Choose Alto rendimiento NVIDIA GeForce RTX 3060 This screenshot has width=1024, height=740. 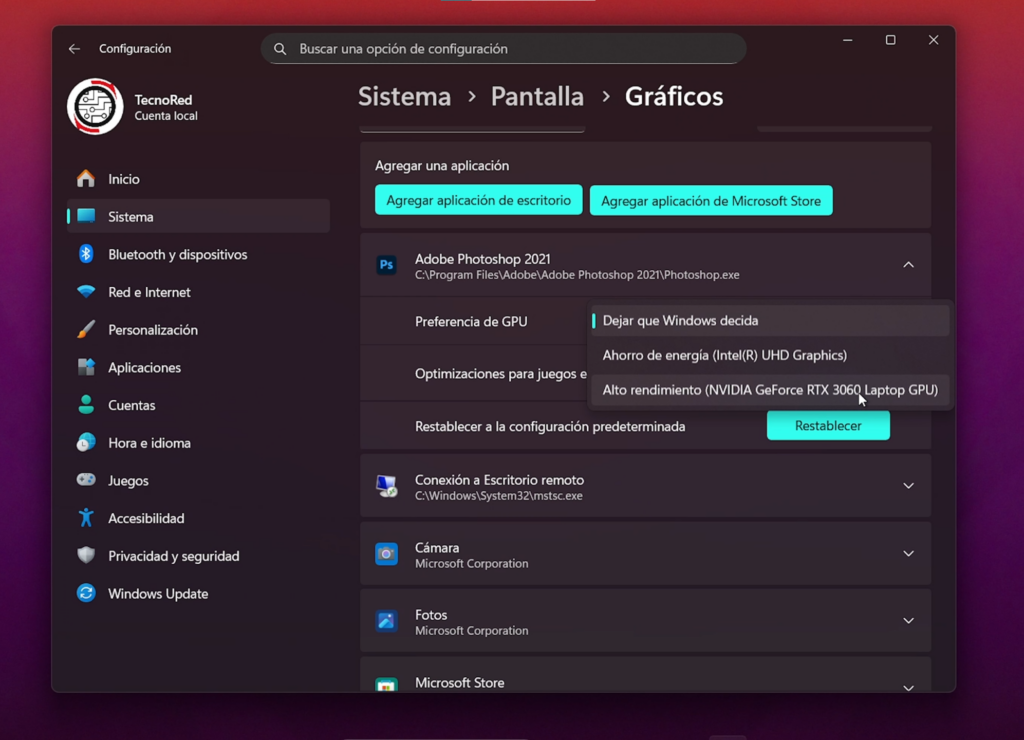pos(770,390)
